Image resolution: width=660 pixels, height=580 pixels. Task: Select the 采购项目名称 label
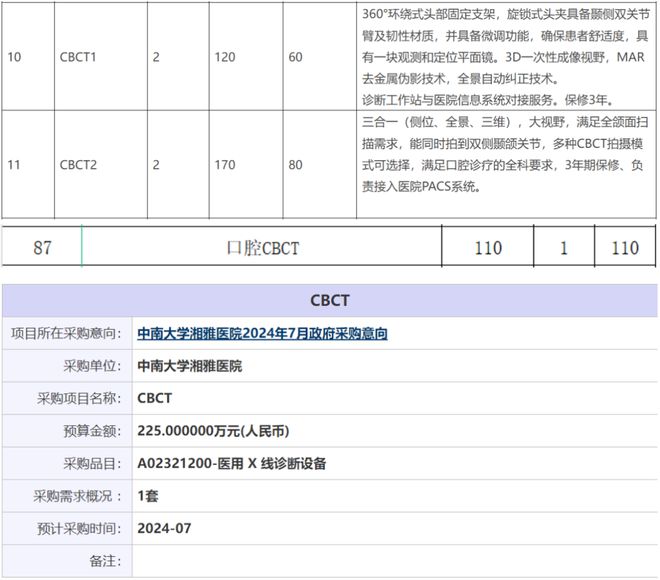(x=79, y=398)
